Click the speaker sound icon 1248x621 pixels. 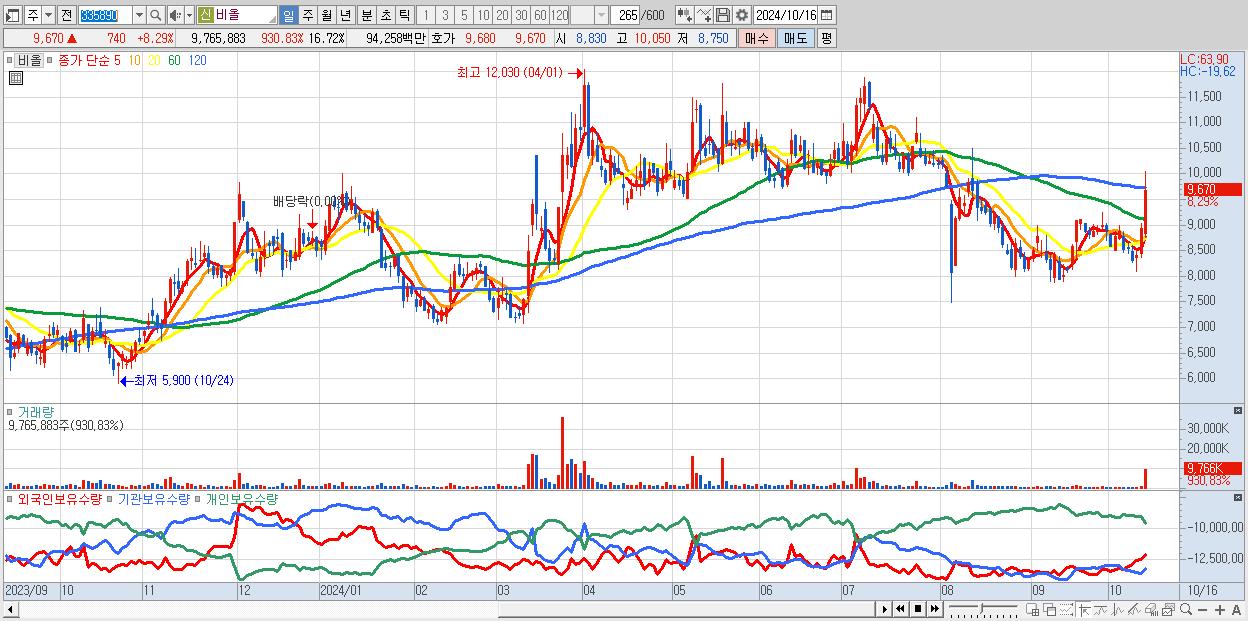click(175, 15)
